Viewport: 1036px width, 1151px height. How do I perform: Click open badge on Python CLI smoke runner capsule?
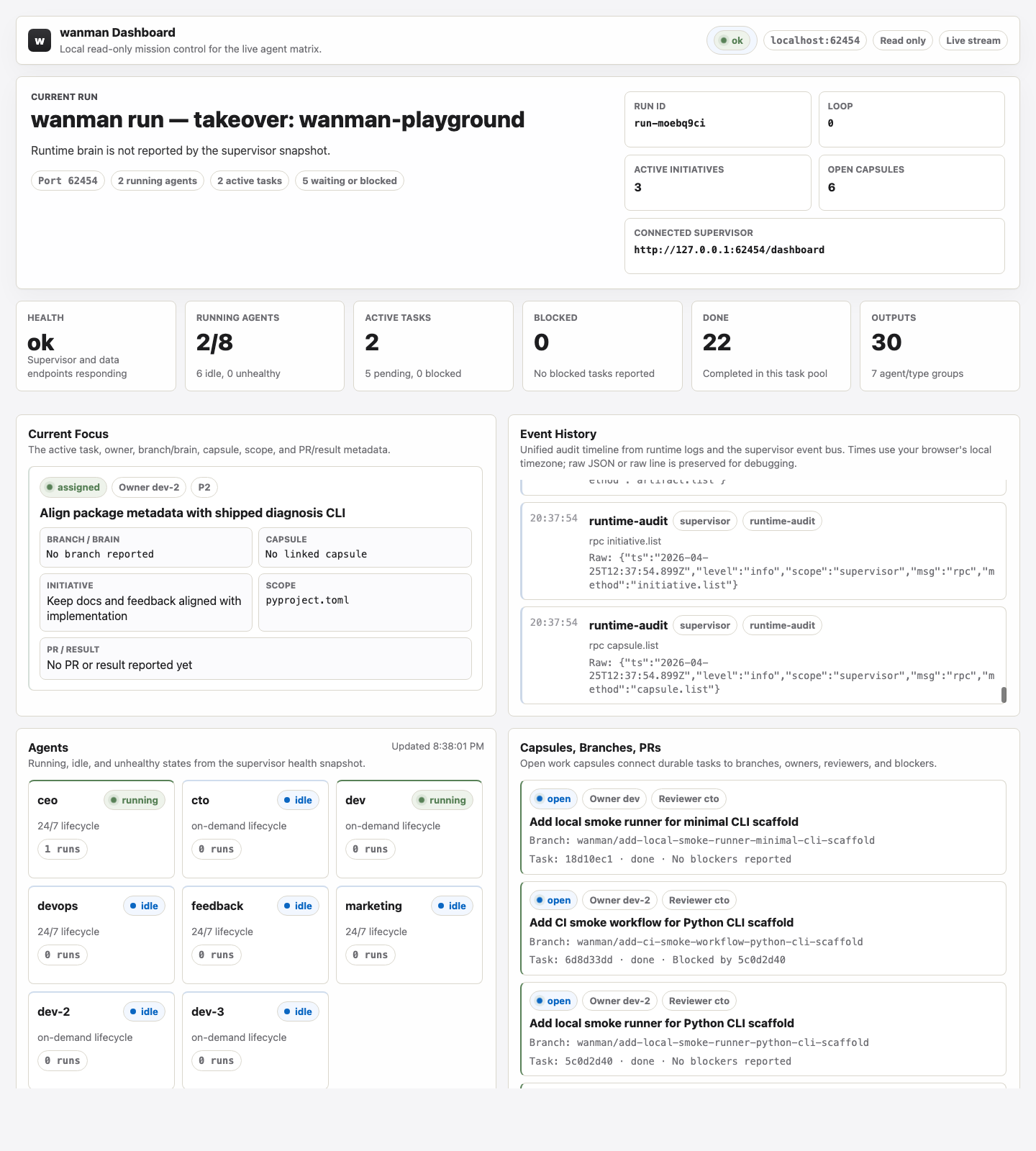click(553, 1001)
